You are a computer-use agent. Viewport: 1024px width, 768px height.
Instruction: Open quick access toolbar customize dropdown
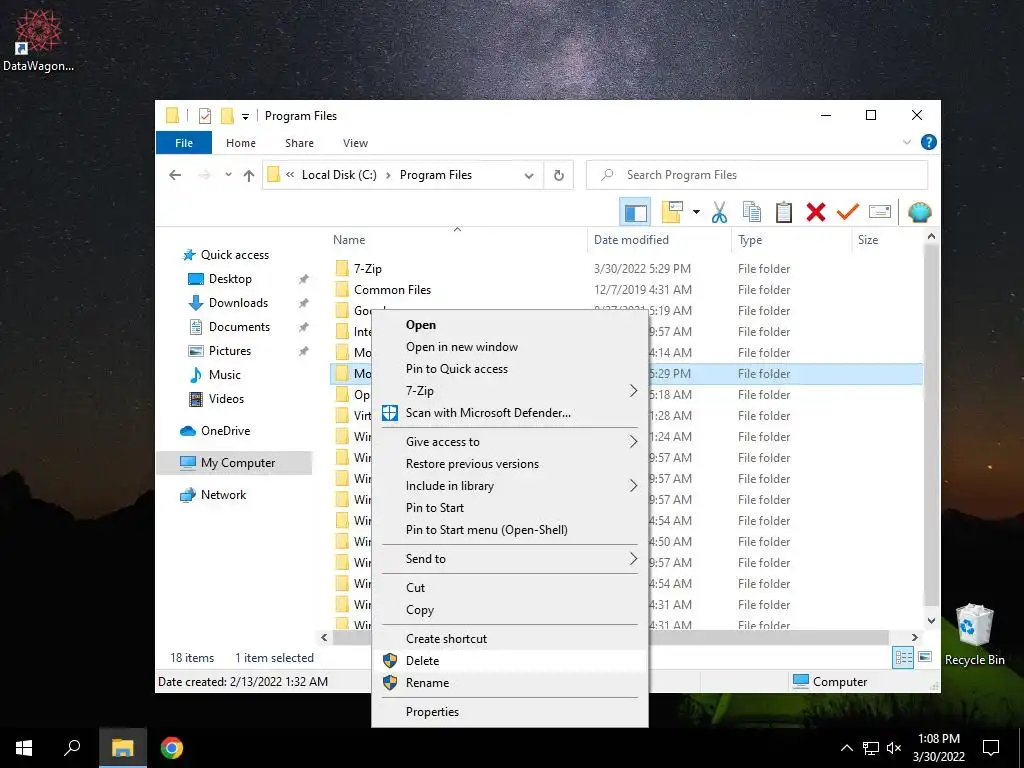click(246, 117)
